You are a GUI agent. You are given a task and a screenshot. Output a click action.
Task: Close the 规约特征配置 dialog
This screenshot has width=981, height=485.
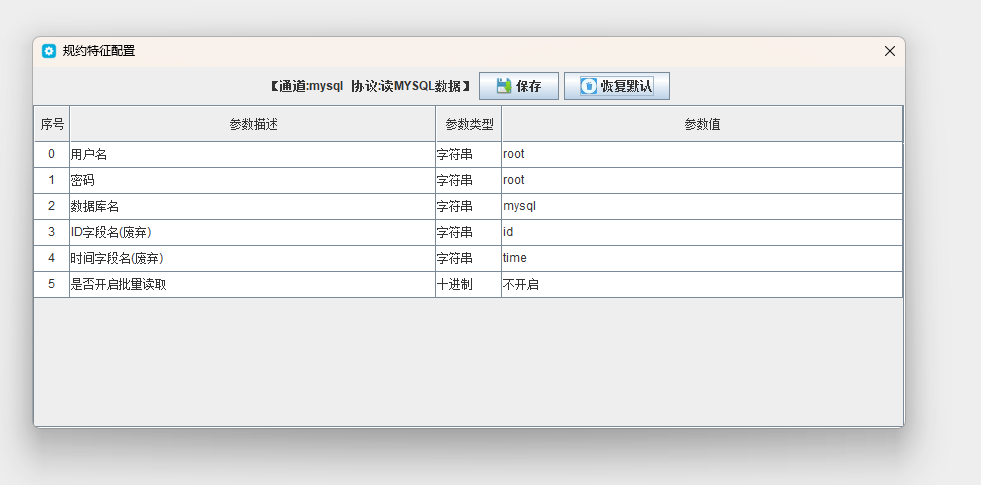click(889, 51)
